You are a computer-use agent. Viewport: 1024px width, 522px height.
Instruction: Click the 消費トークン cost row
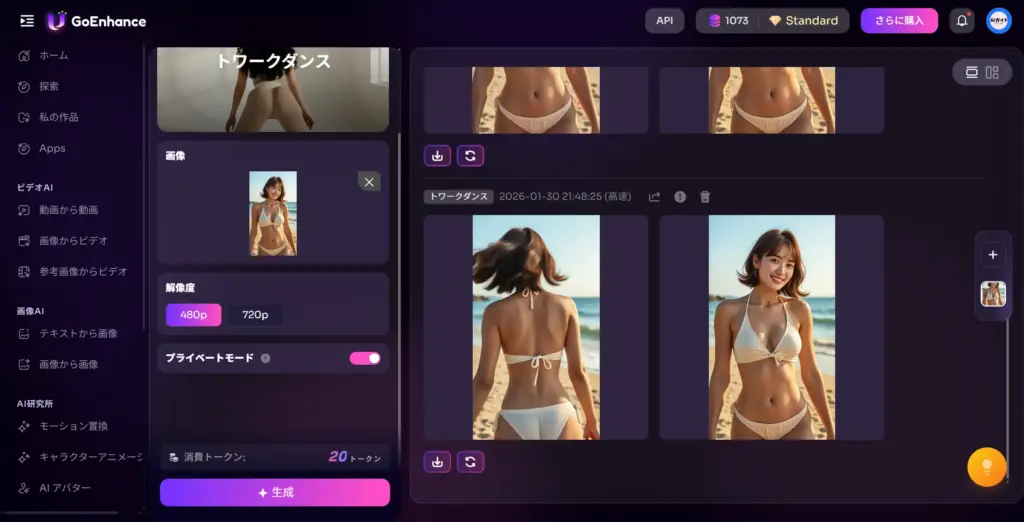click(x=275, y=457)
